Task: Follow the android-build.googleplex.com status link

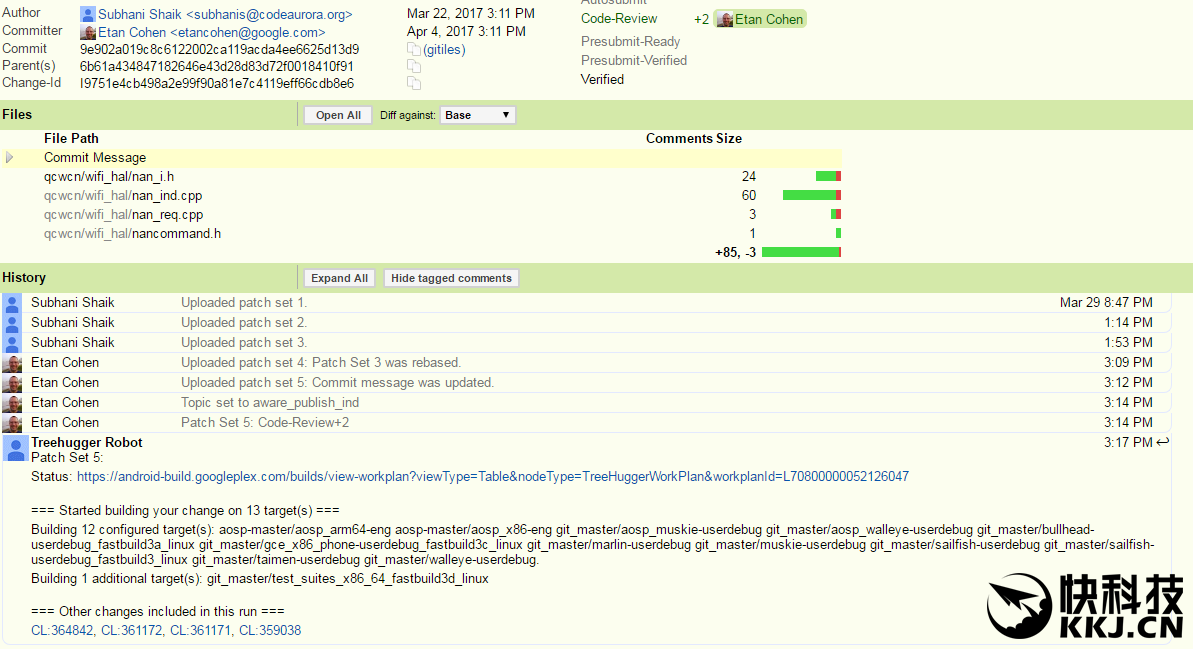Action: coord(492,477)
